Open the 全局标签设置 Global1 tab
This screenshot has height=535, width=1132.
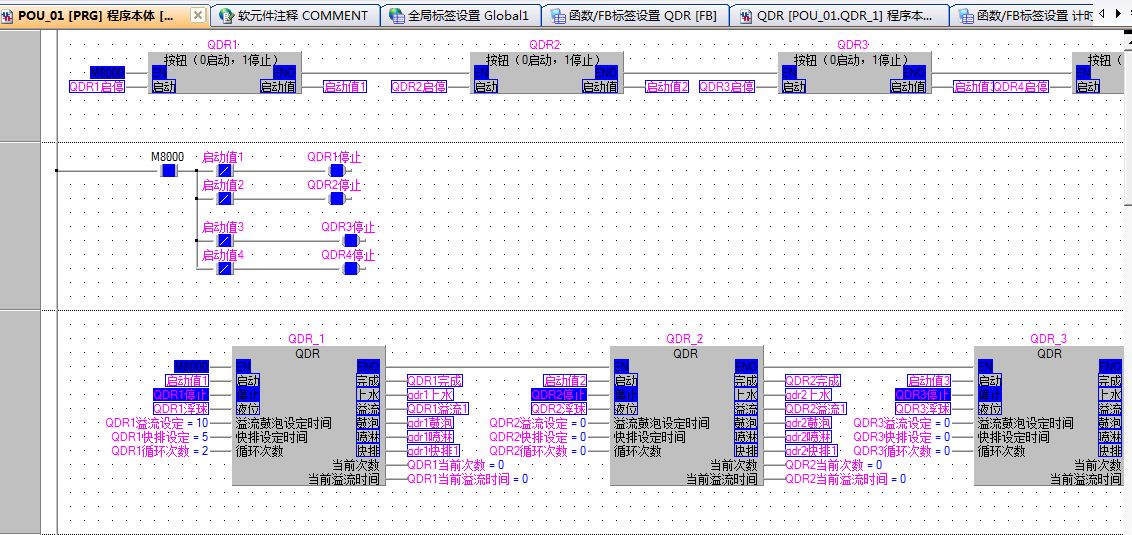pos(467,16)
